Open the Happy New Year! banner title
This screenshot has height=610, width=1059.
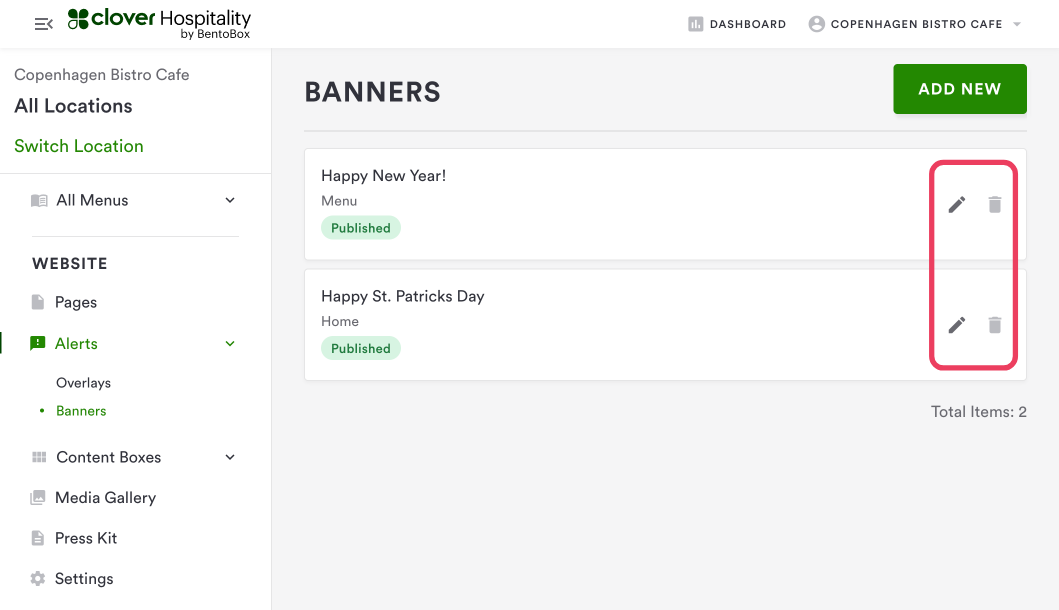383,176
